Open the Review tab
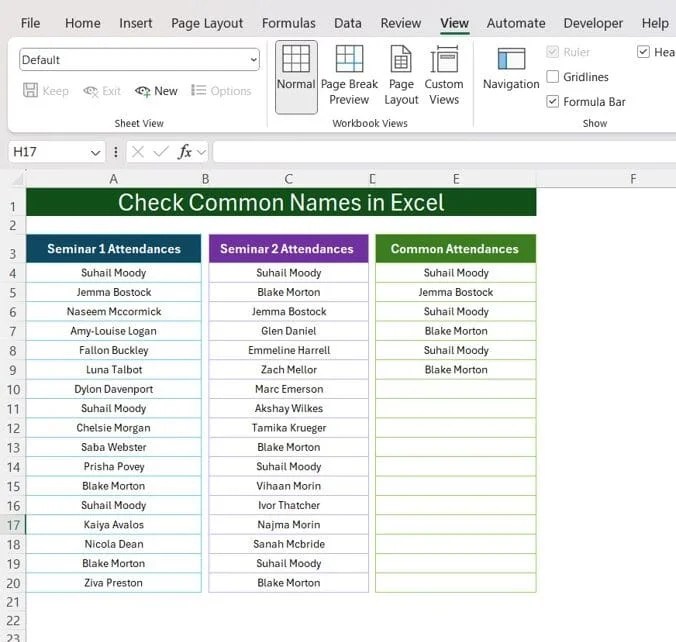 point(401,23)
